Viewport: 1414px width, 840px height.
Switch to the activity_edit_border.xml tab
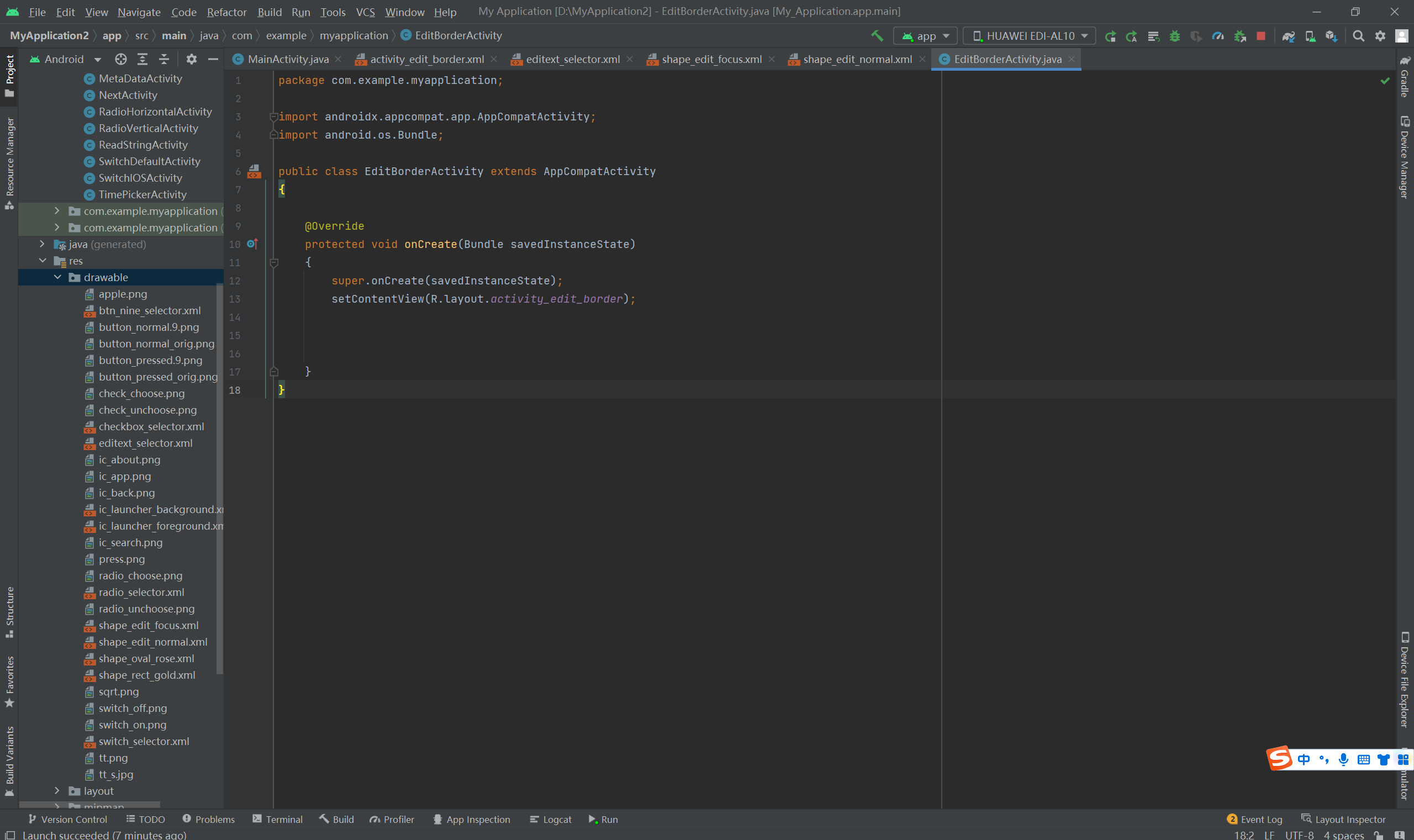[426, 59]
